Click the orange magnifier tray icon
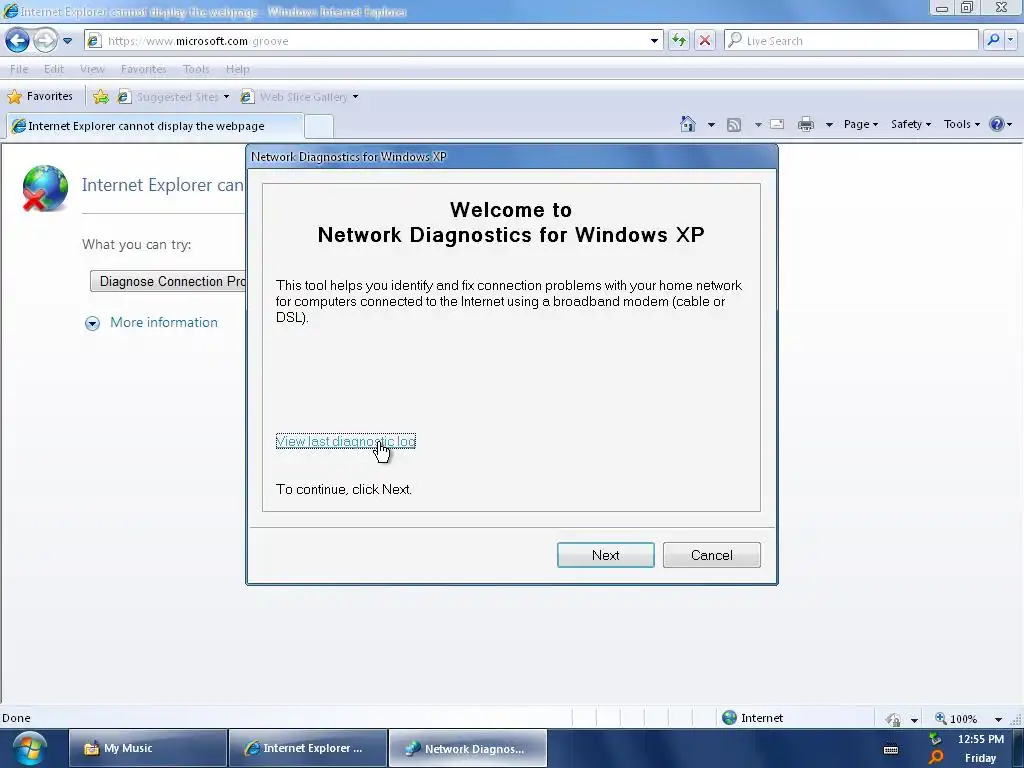 point(936,758)
